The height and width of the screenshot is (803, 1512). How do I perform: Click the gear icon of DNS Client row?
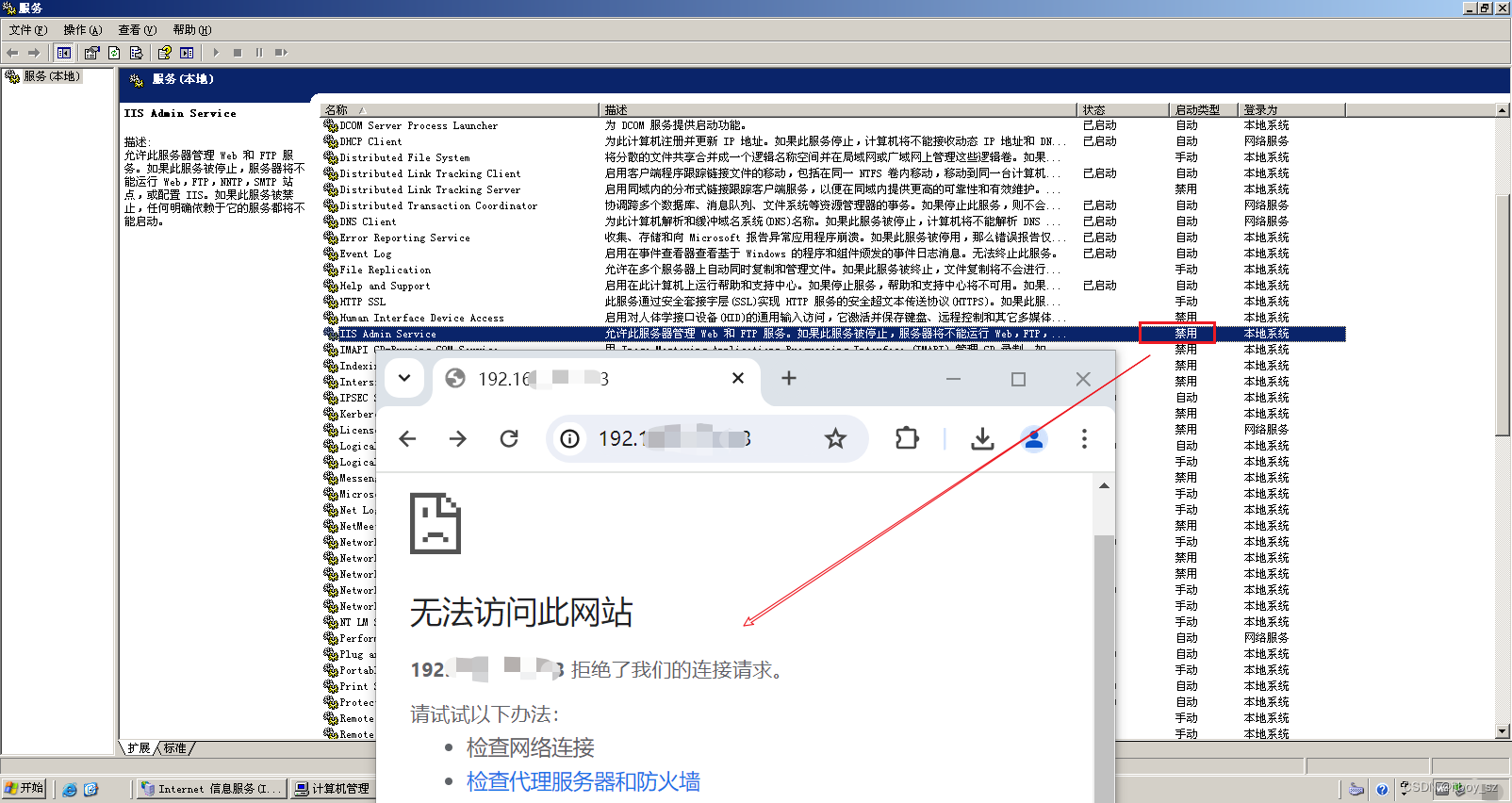(x=331, y=221)
